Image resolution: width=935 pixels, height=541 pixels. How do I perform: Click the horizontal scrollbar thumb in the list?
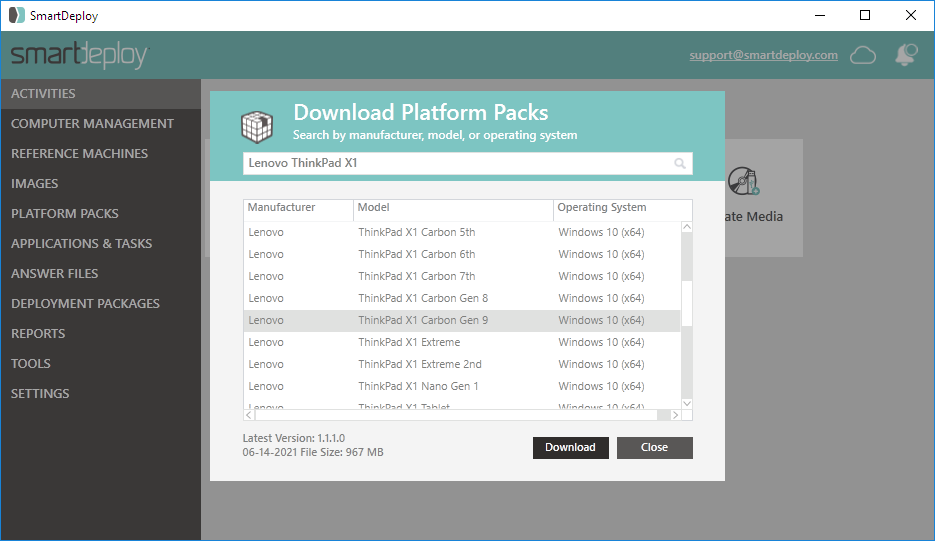click(x=456, y=415)
